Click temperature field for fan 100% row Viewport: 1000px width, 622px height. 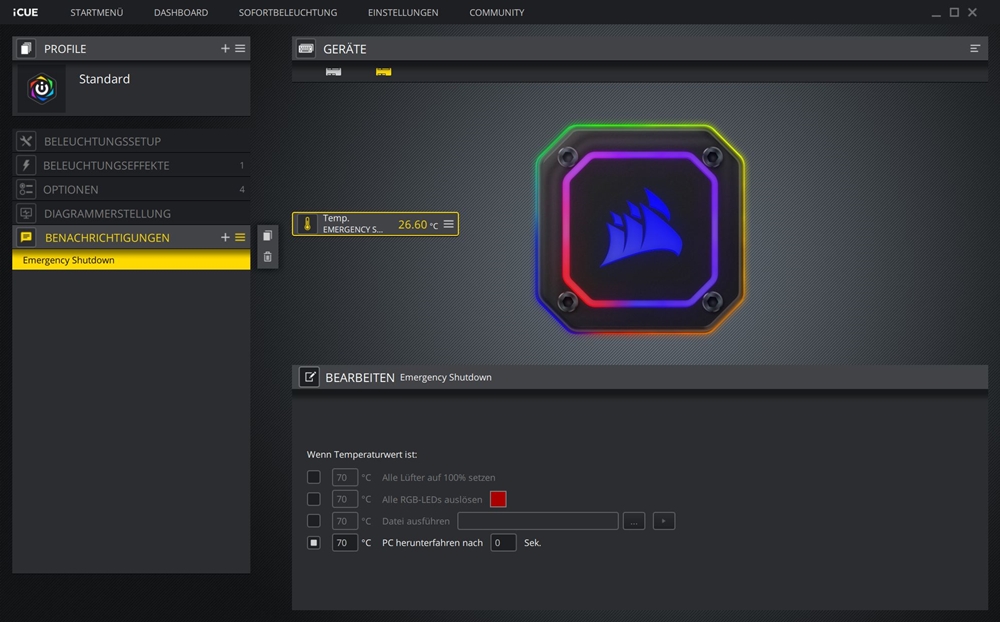click(344, 477)
